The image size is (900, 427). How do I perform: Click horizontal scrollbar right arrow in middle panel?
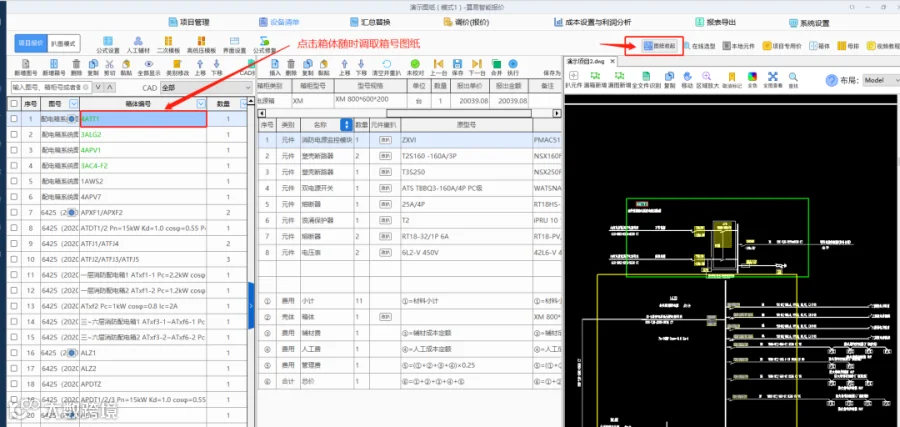click(x=556, y=114)
